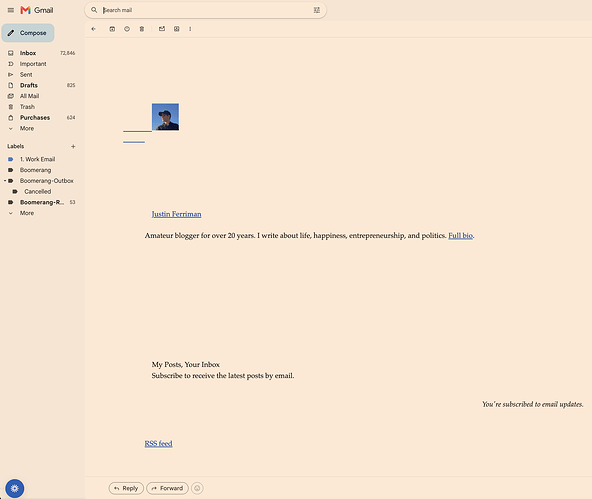Screen dimensions: 592x499
Task: Click the Reply button
Action: (x=126, y=488)
